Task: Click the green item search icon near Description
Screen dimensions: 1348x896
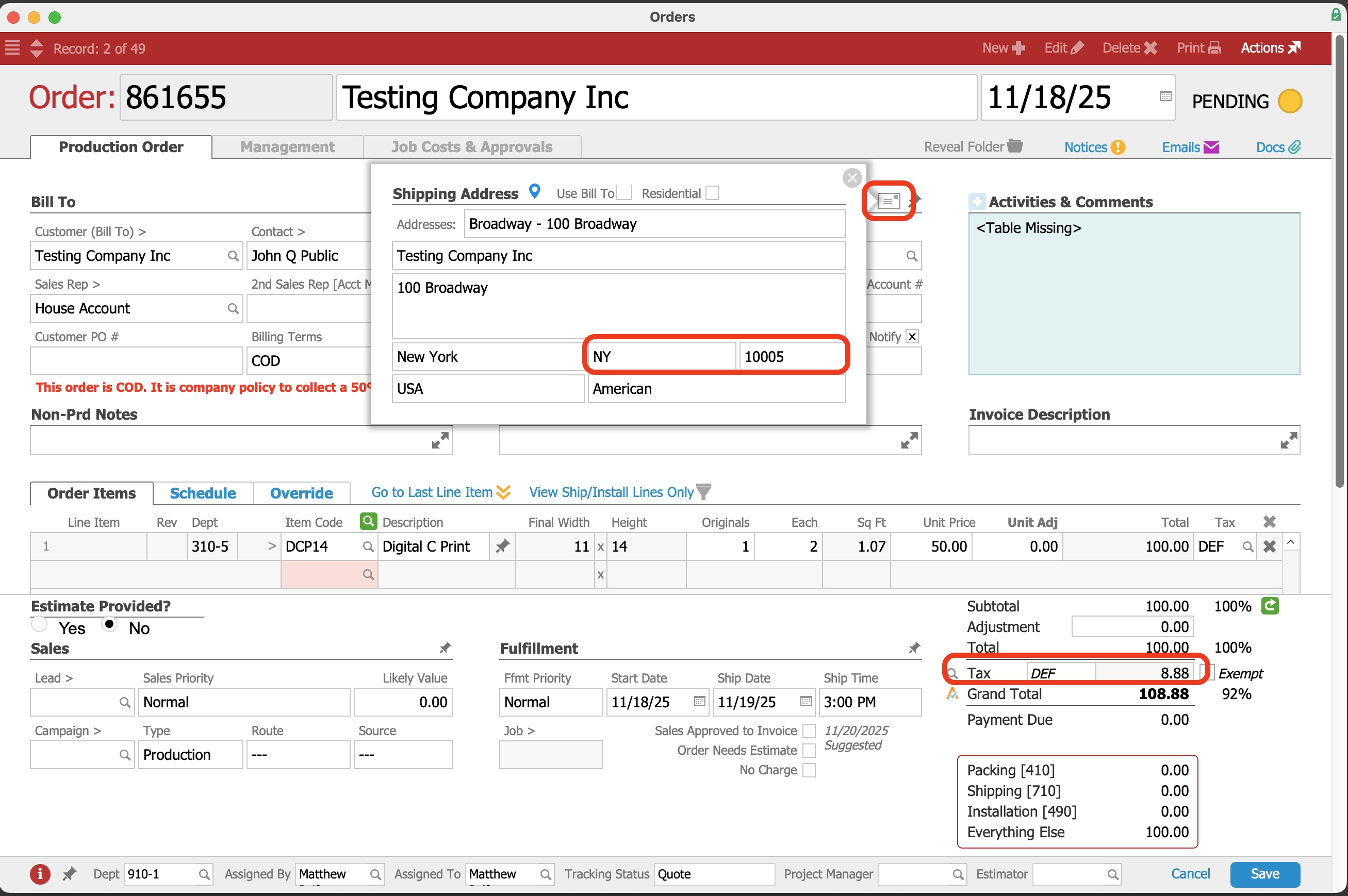Action: coord(369,521)
